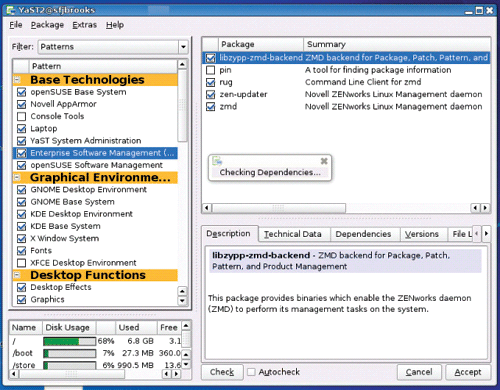Viewport: 500px width, 390px height.
Task: Toggle the Graphics pattern checkbox
Action: (x=21, y=300)
